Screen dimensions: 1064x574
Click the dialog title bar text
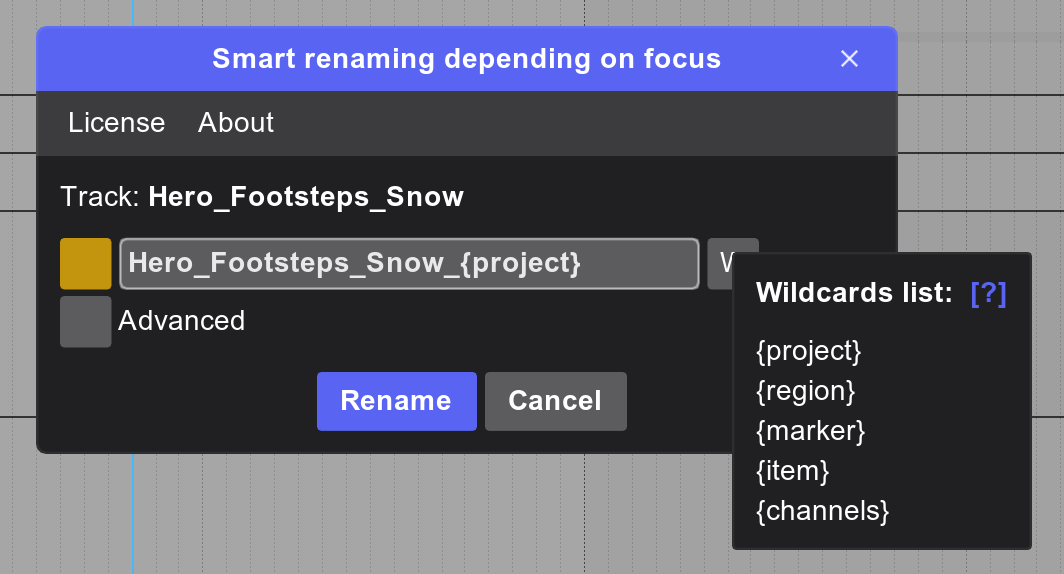[466, 59]
